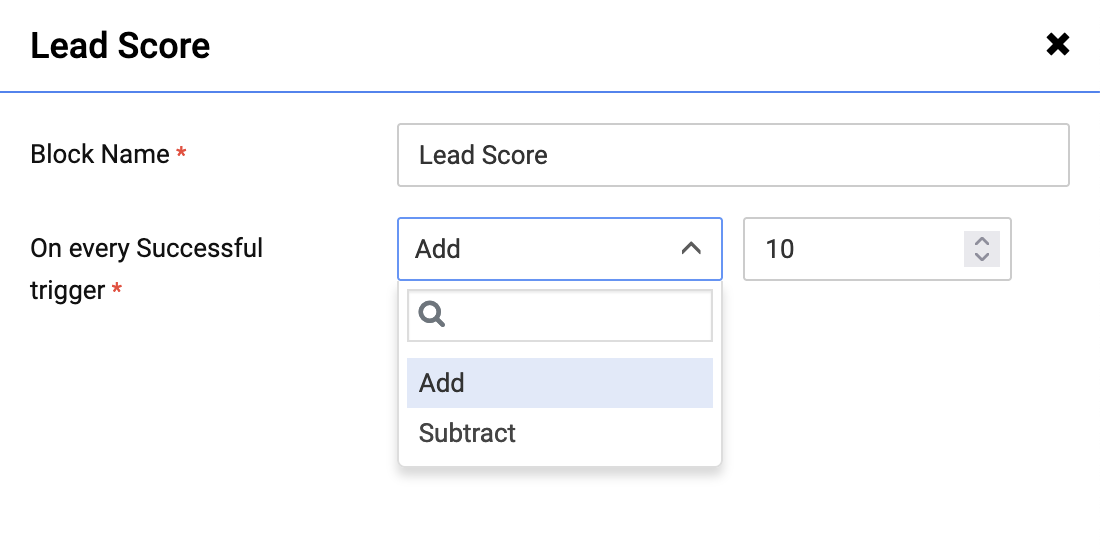
Task: Decrease the score value with down arrow
Action: (x=981, y=257)
